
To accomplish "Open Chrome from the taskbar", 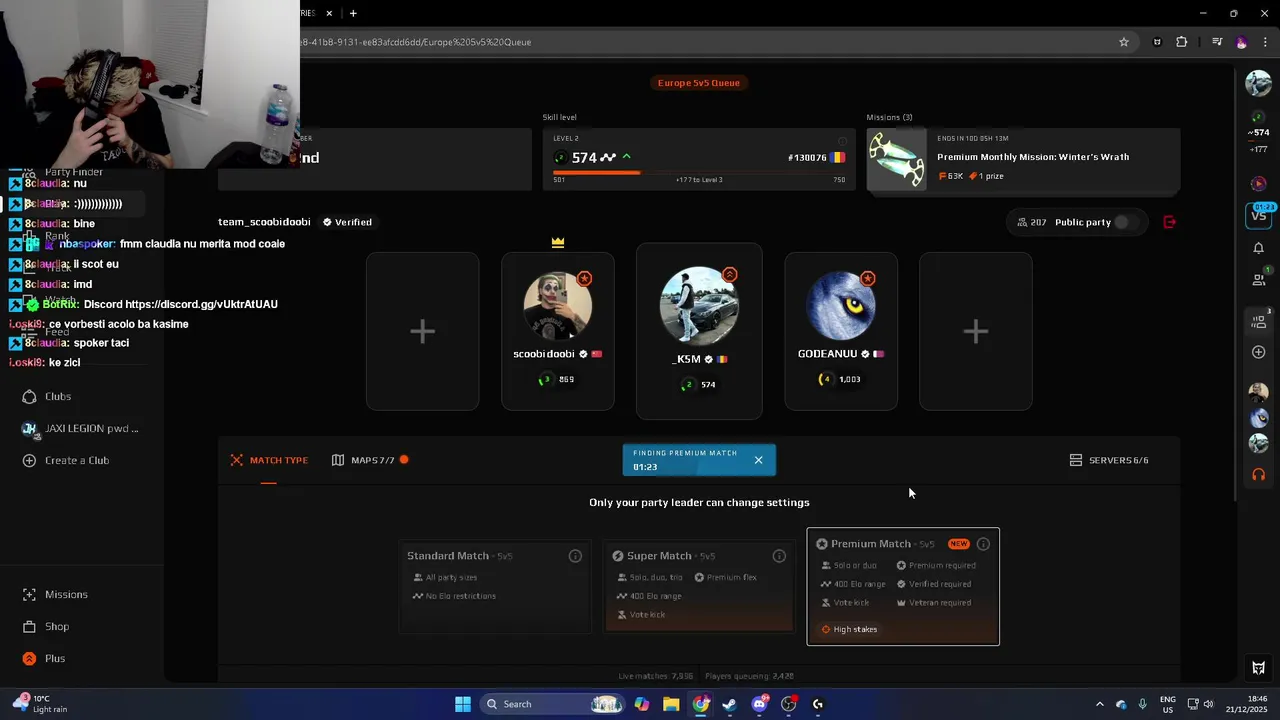I will 701,704.
